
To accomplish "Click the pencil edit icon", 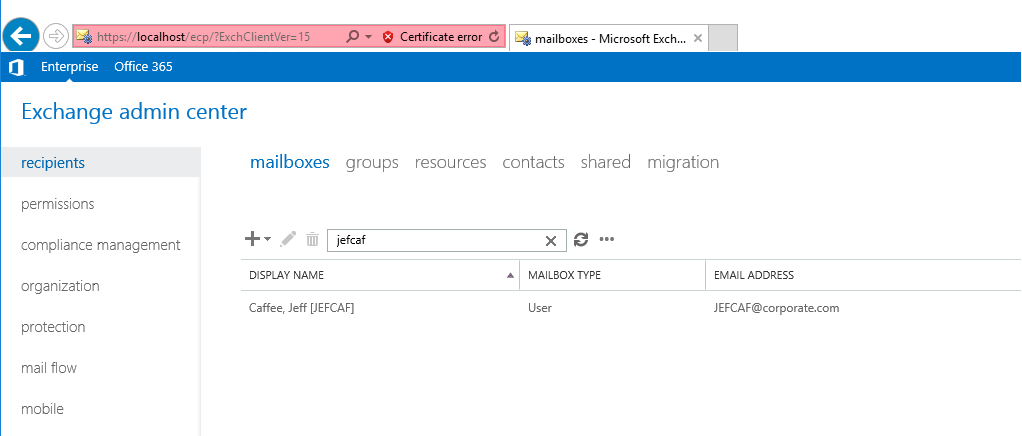I will point(288,240).
